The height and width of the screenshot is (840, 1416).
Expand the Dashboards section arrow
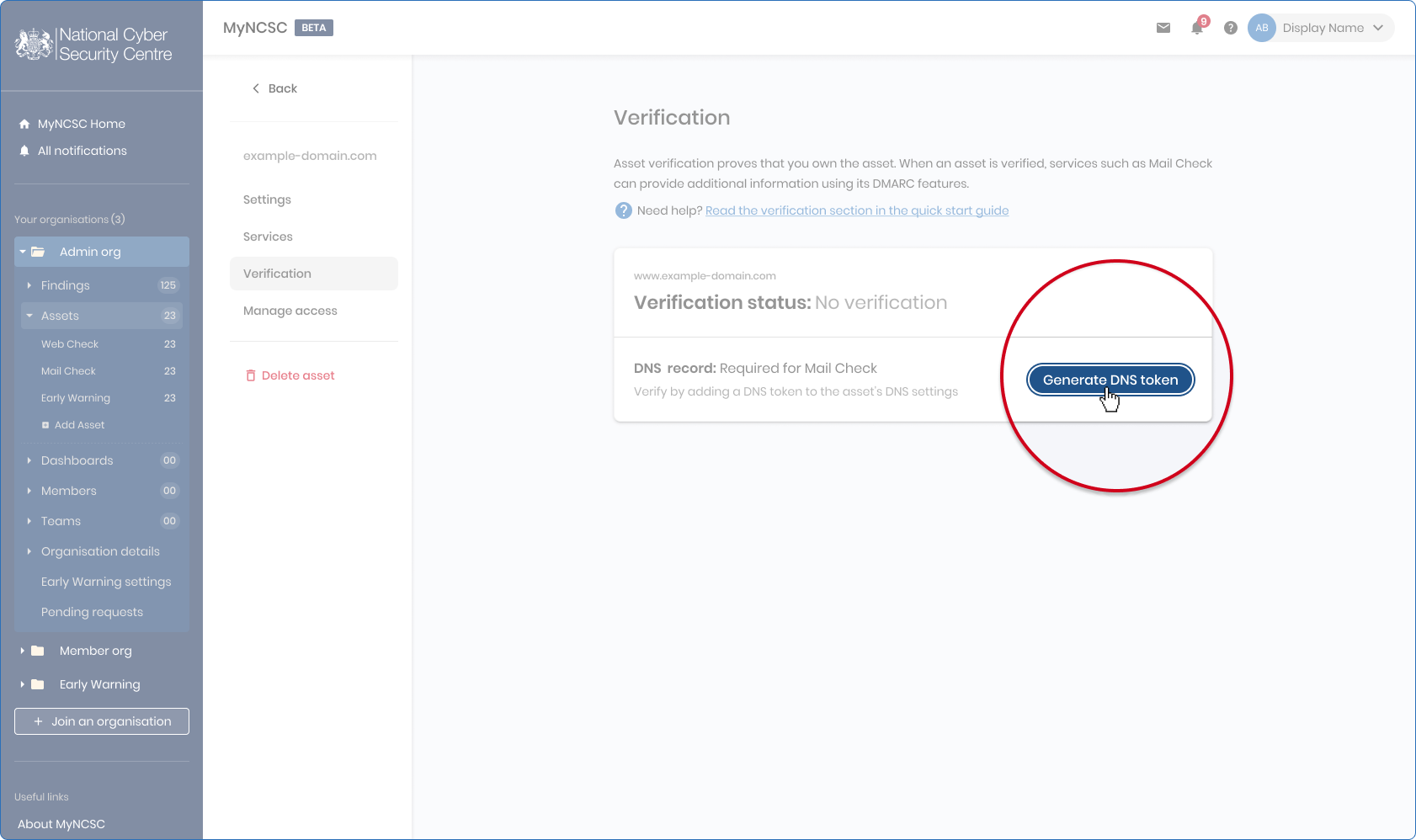tap(29, 460)
